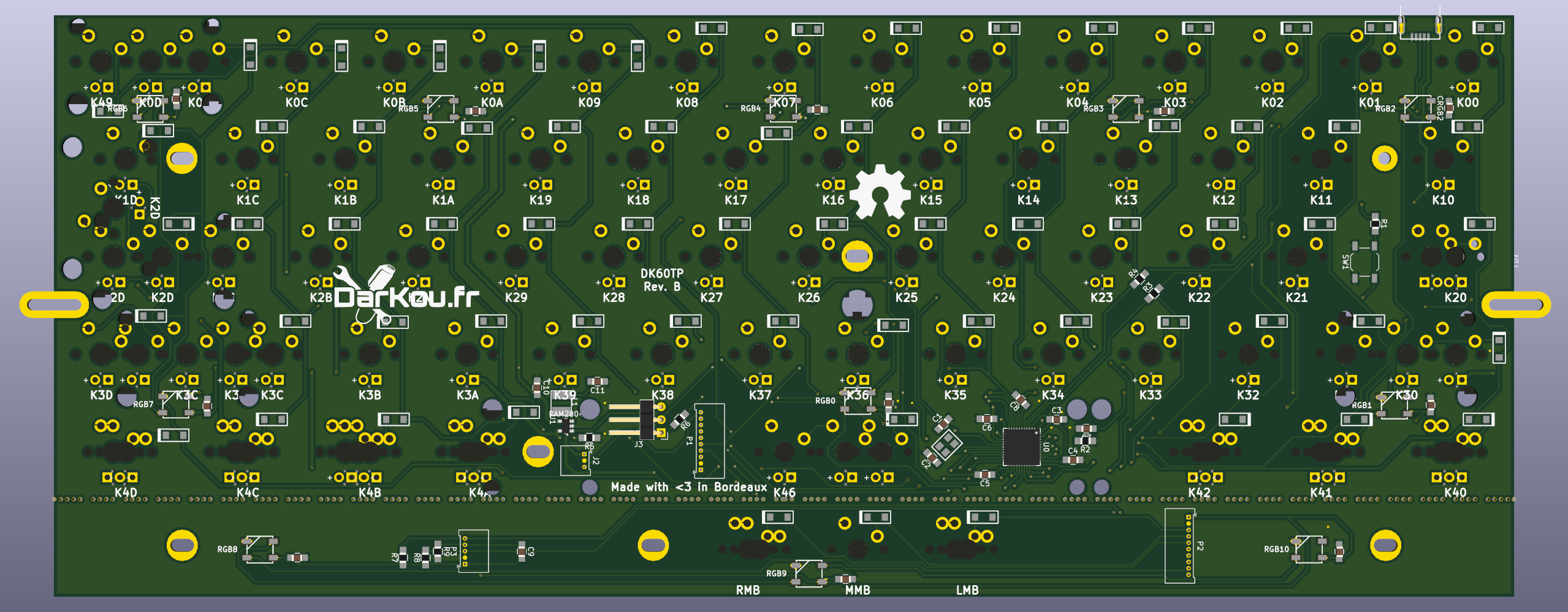Select the P1 connector
Image resolution: width=1568 pixels, height=612 pixels.
coord(709,440)
